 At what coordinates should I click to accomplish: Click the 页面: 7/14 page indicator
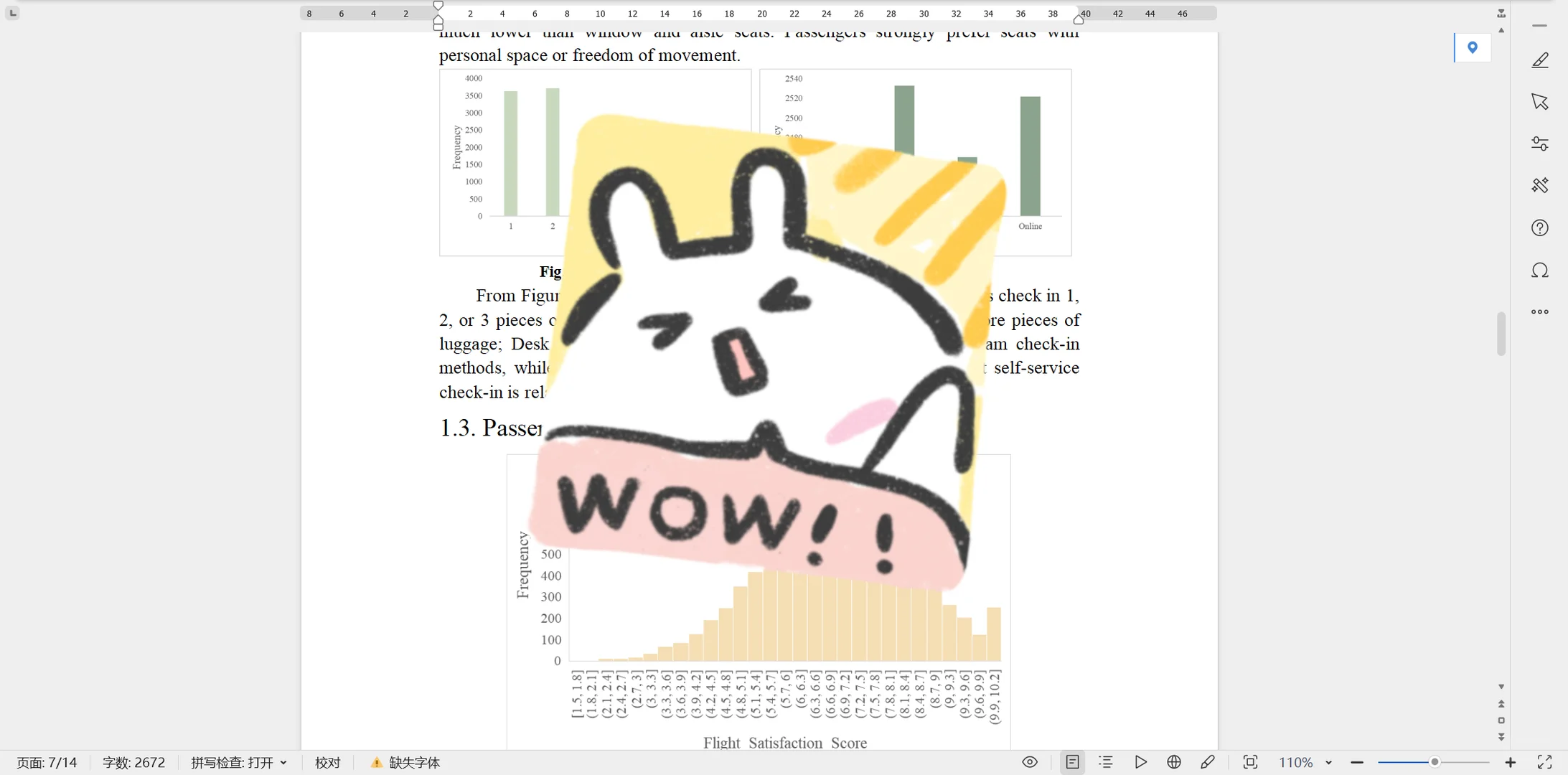(47, 762)
